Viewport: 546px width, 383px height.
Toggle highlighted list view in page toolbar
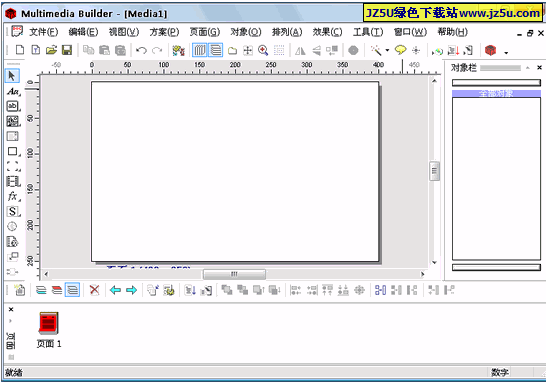click(x=72, y=290)
